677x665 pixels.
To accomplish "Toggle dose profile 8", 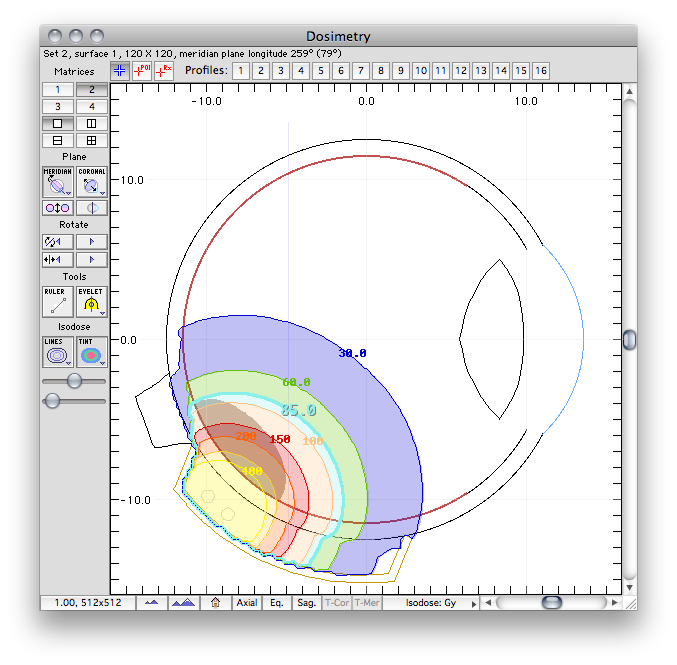I will (x=381, y=71).
